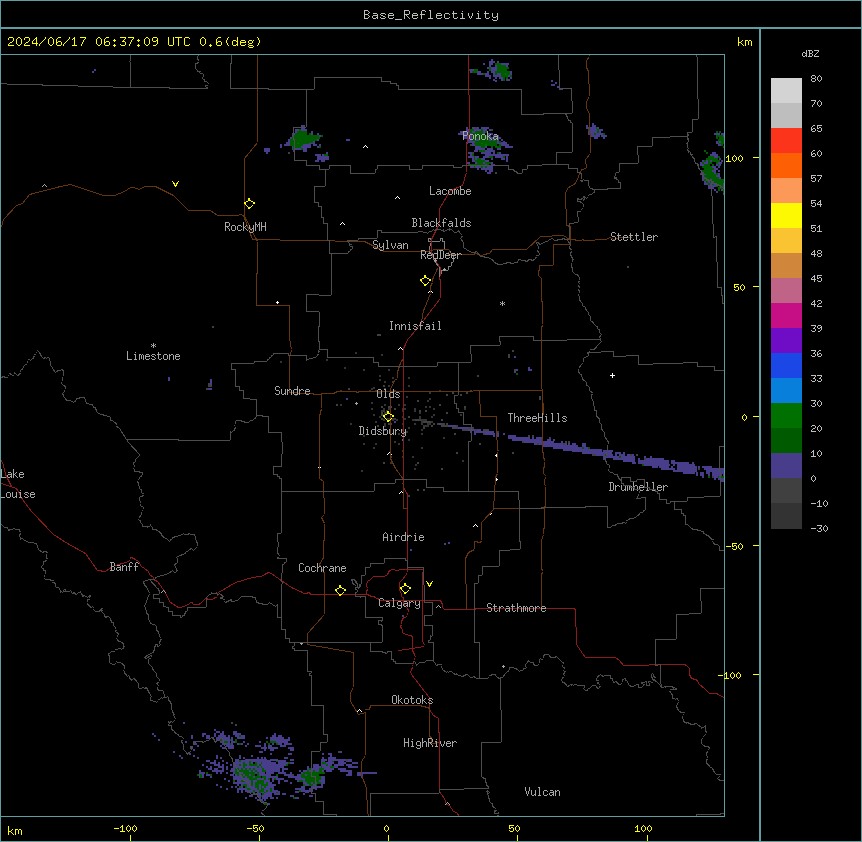This screenshot has height=842, width=862.
Task: Pick the blue 33-36 dBZ legend swatch
Action: (x=786, y=365)
